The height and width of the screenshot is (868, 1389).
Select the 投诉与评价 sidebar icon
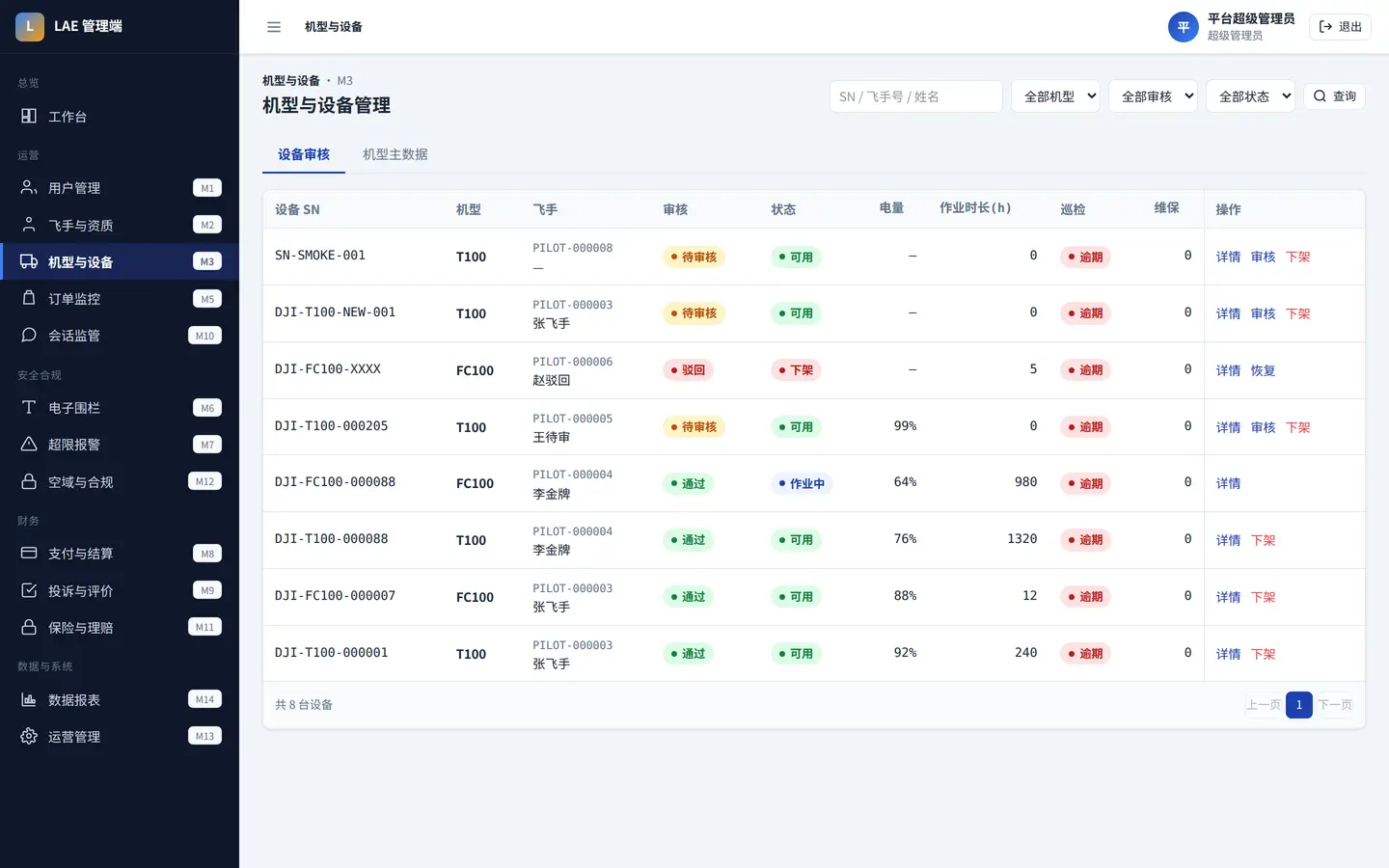tap(29, 590)
